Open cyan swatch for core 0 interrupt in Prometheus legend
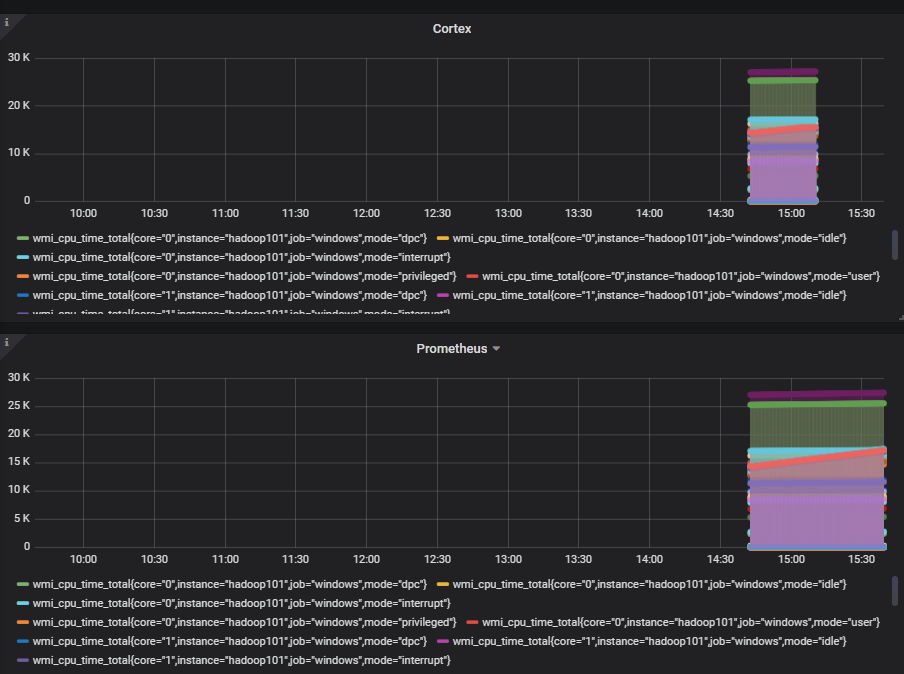The image size is (904, 674). point(23,603)
